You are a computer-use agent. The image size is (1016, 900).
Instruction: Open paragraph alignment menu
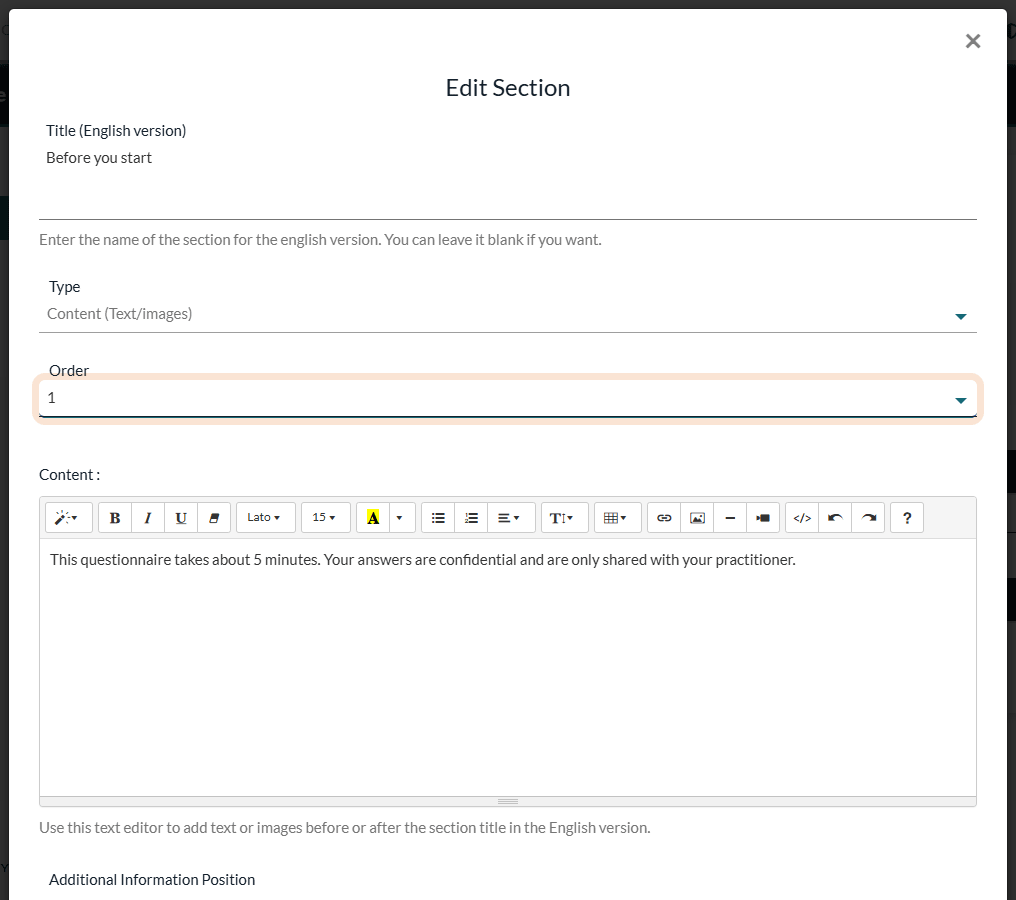coord(511,518)
